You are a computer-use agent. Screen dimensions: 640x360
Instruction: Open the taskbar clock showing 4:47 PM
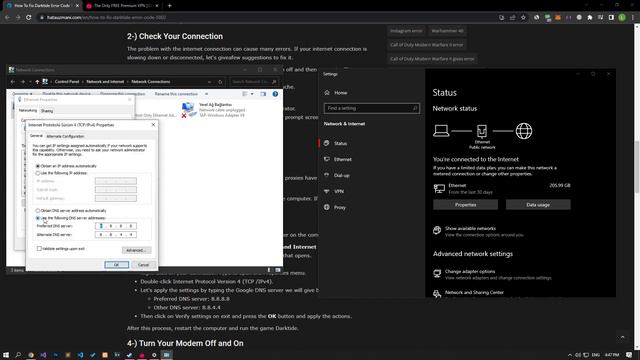(611, 355)
